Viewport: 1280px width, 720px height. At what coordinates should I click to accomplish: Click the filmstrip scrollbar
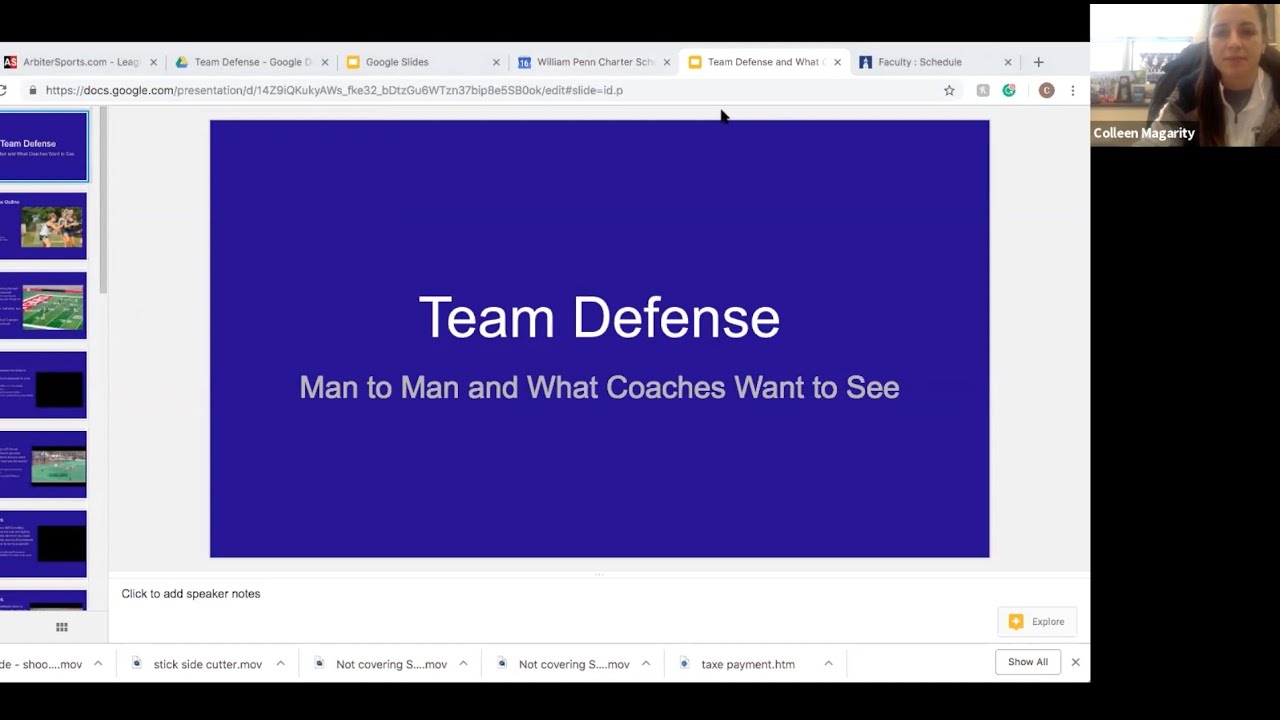(103, 202)
